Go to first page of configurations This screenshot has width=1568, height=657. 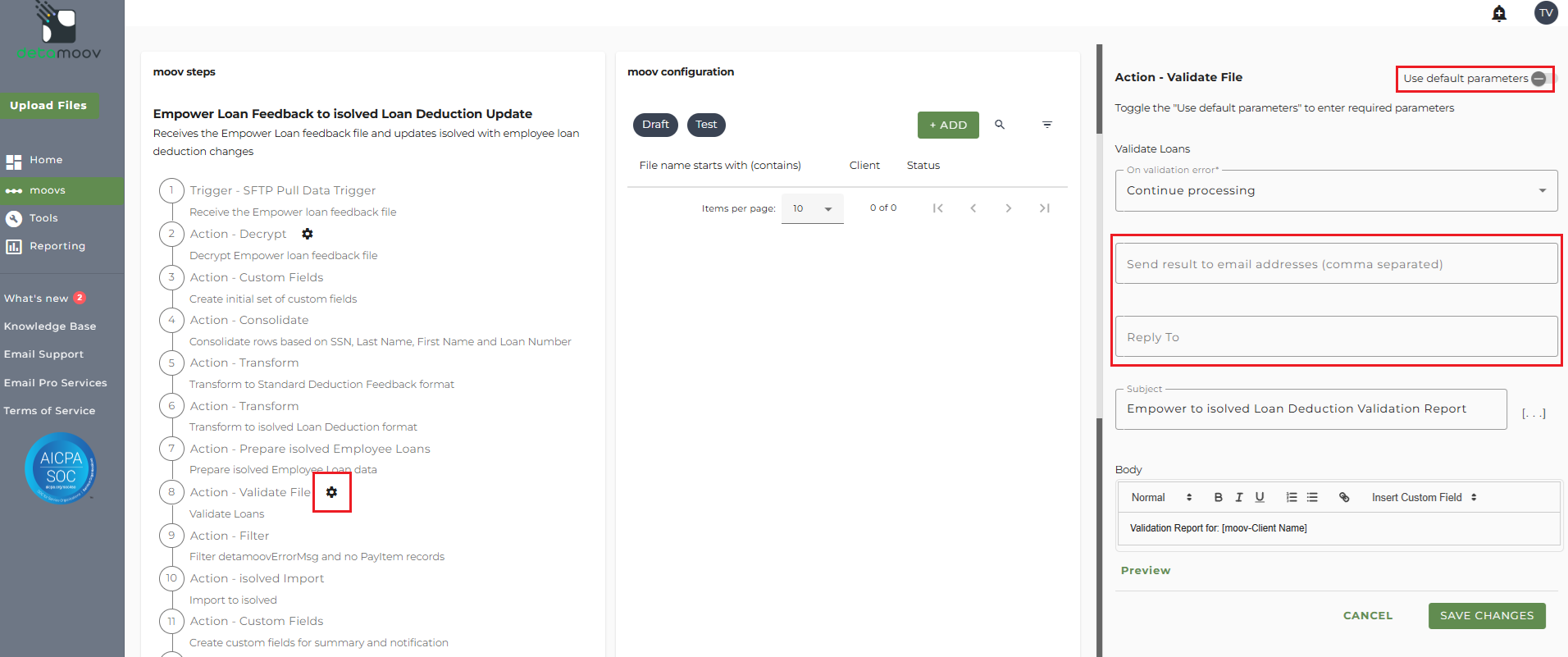click(x=937, y=208)
